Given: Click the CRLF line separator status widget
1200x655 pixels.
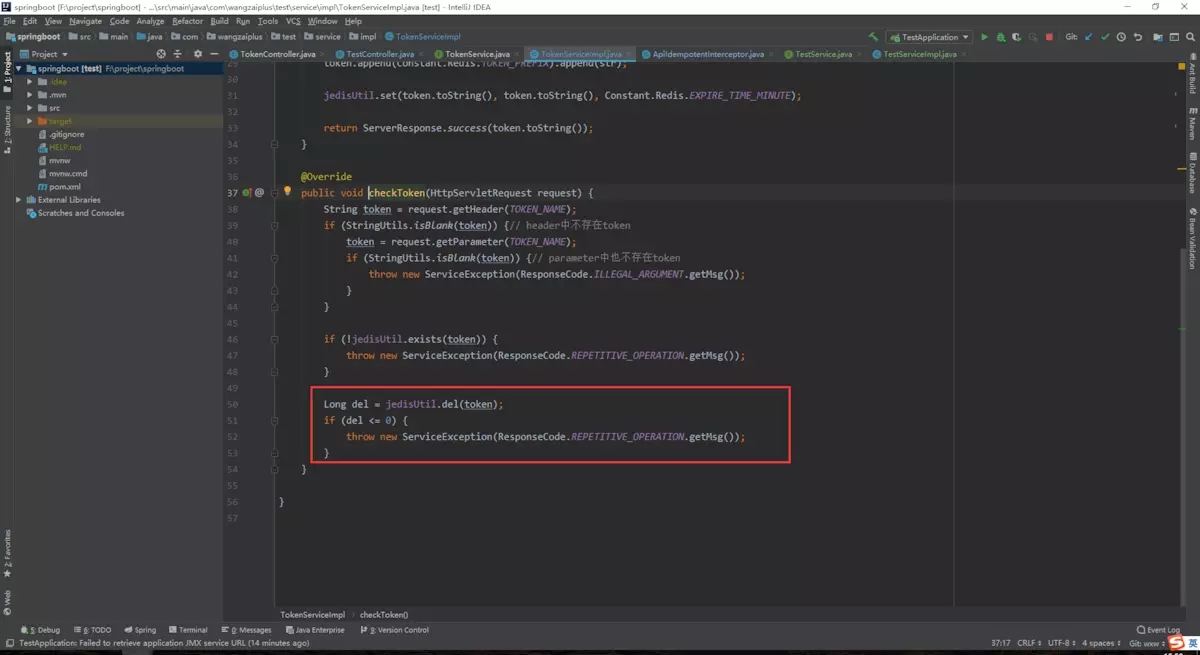Looking at the screenshot, I should click(x=1029, y=643).
